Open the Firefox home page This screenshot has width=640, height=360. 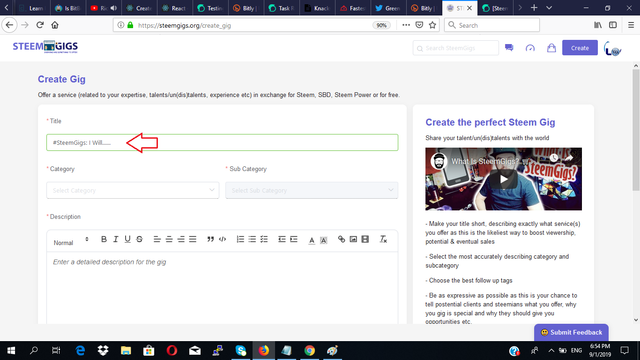55,25
